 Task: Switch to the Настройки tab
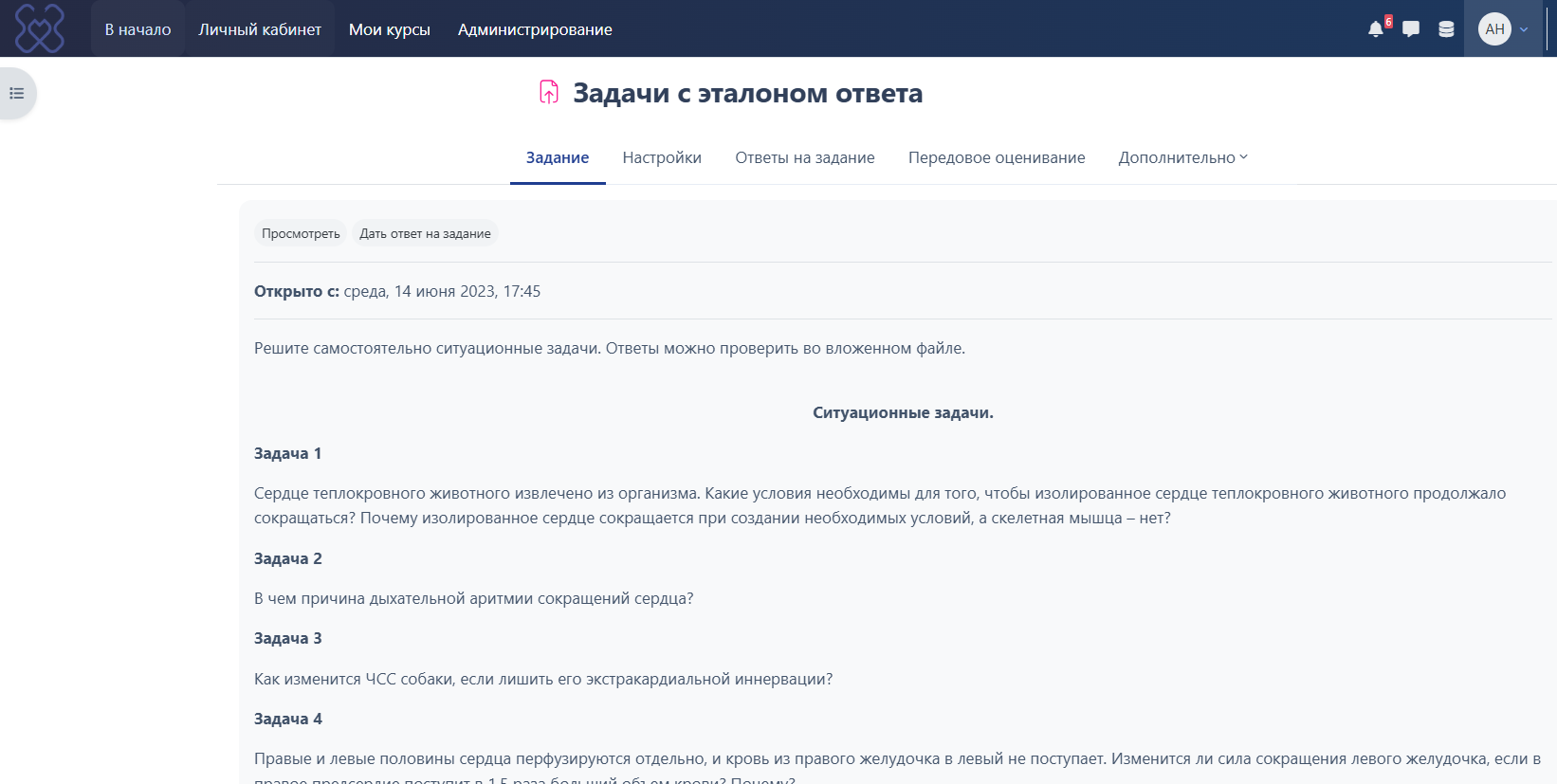tap(662, 157)
